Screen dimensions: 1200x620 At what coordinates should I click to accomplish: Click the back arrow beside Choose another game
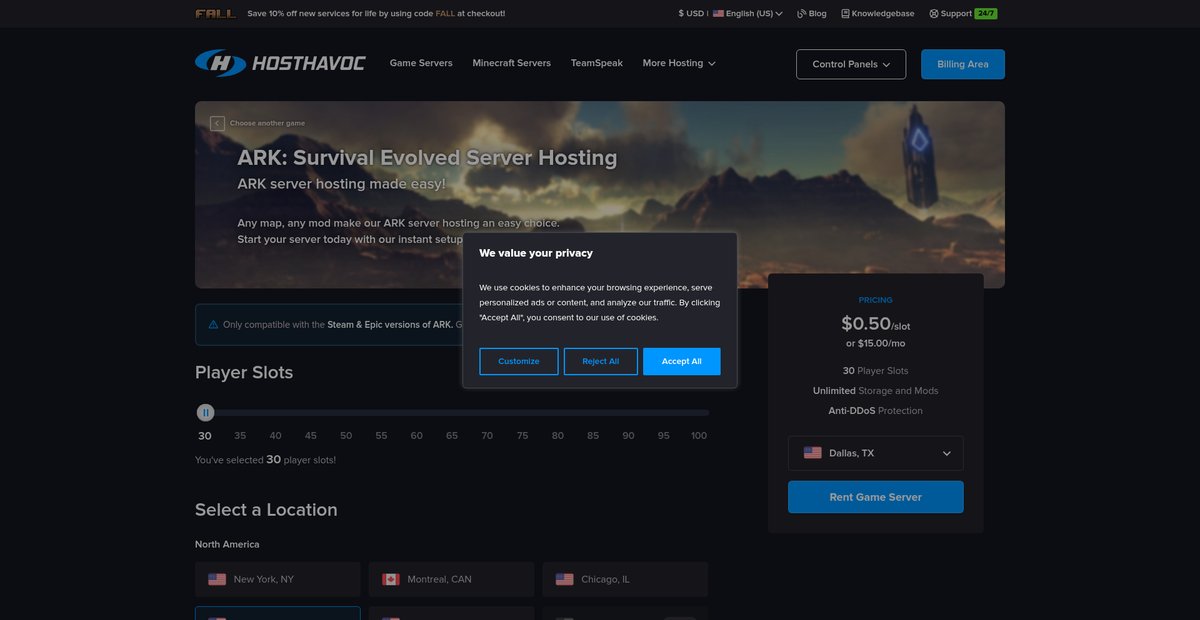point(217,123)
